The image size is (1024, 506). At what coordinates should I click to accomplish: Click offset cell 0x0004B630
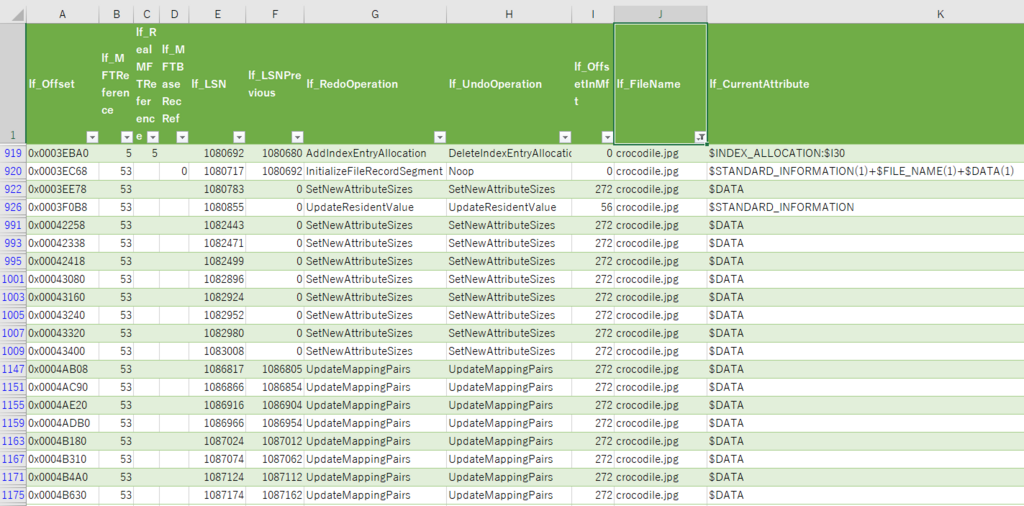(63, 495)
